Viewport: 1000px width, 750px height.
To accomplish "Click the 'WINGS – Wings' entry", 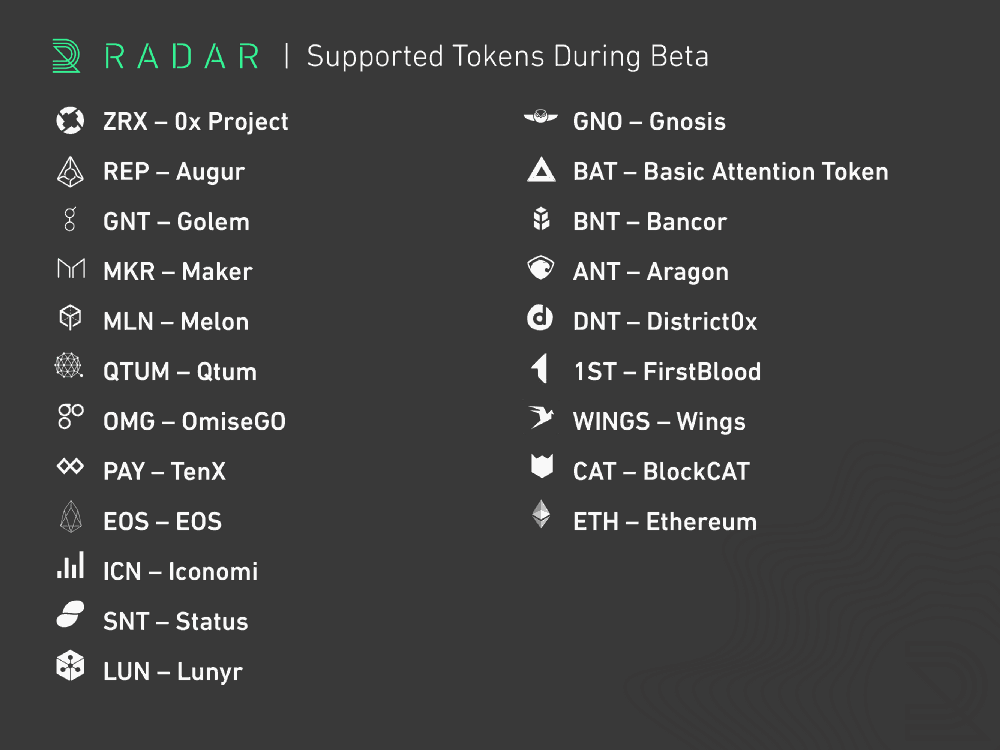I will coord(659,422).
